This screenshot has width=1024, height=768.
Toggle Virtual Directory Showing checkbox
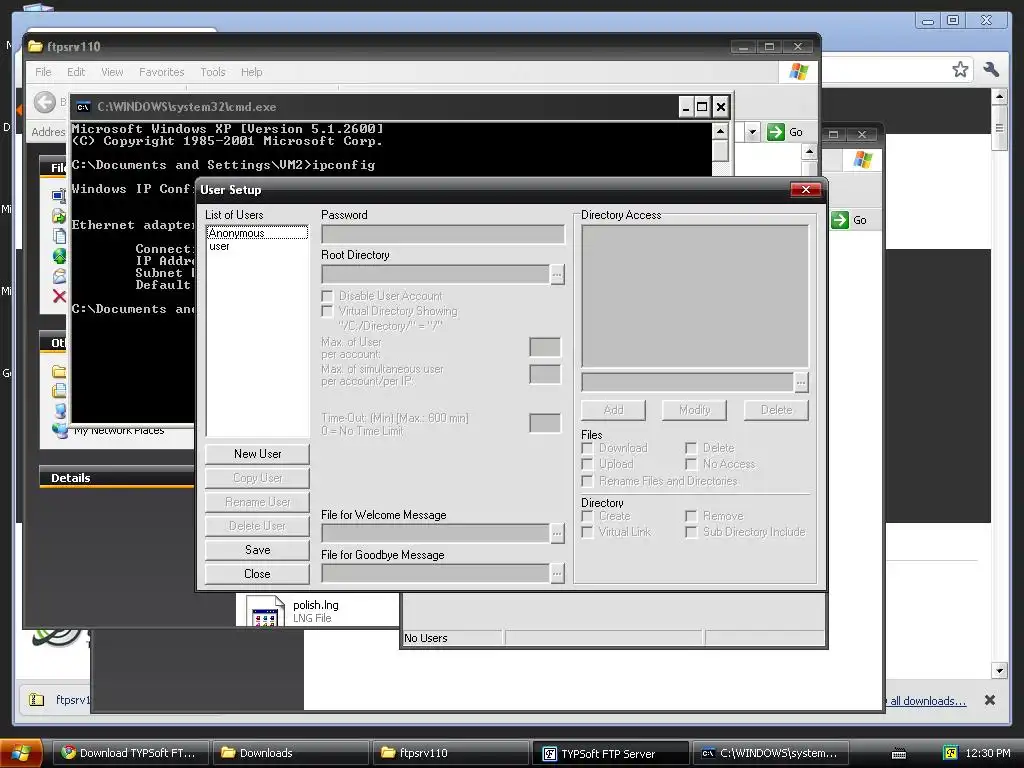click(x=327, y=312)
